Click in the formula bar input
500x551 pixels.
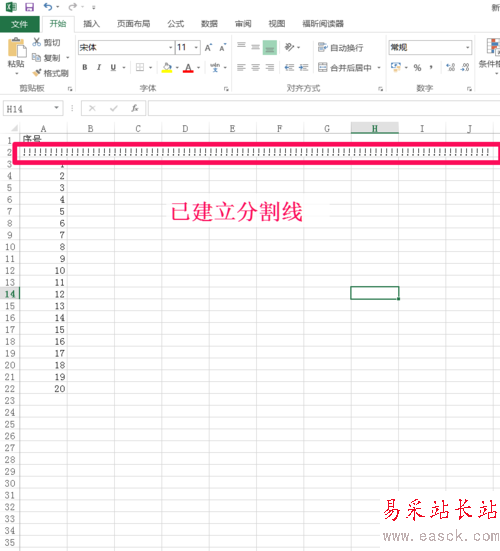pos(324,108)
